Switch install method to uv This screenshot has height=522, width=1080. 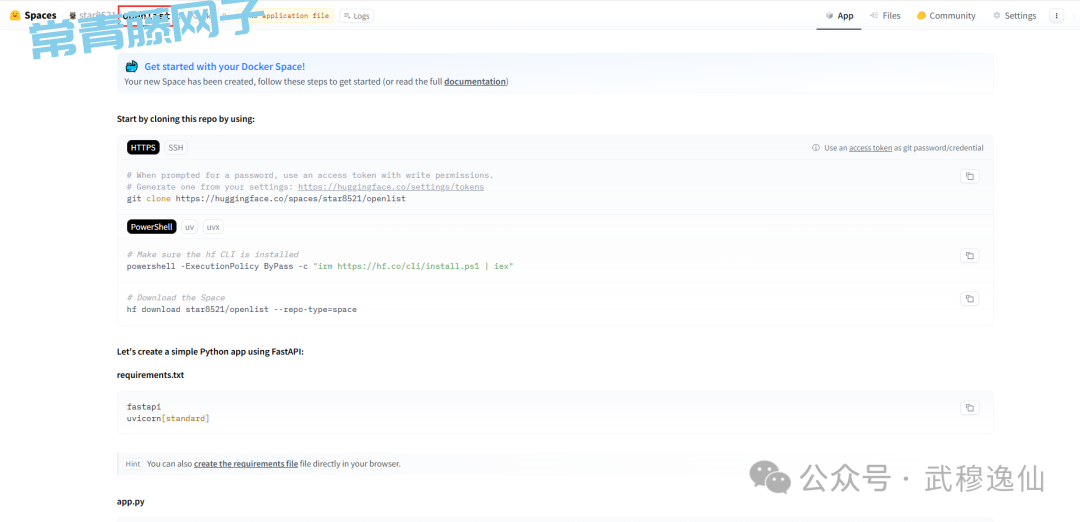(x=189, y=227)
